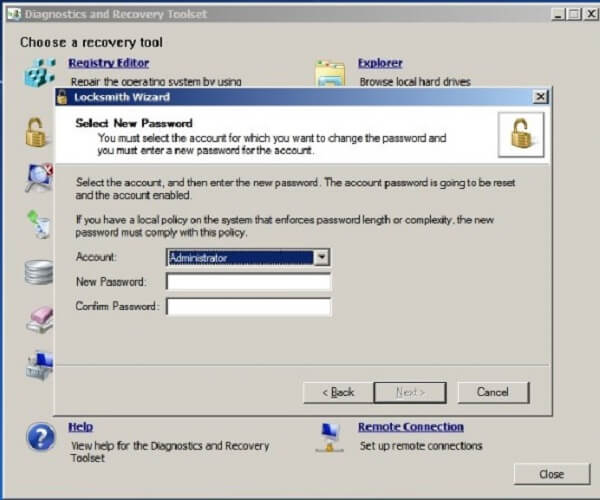The width and height of the screenshot is (600, 500).
Task: Click the blue Help question mark icon
Action: tap(41, 436)
